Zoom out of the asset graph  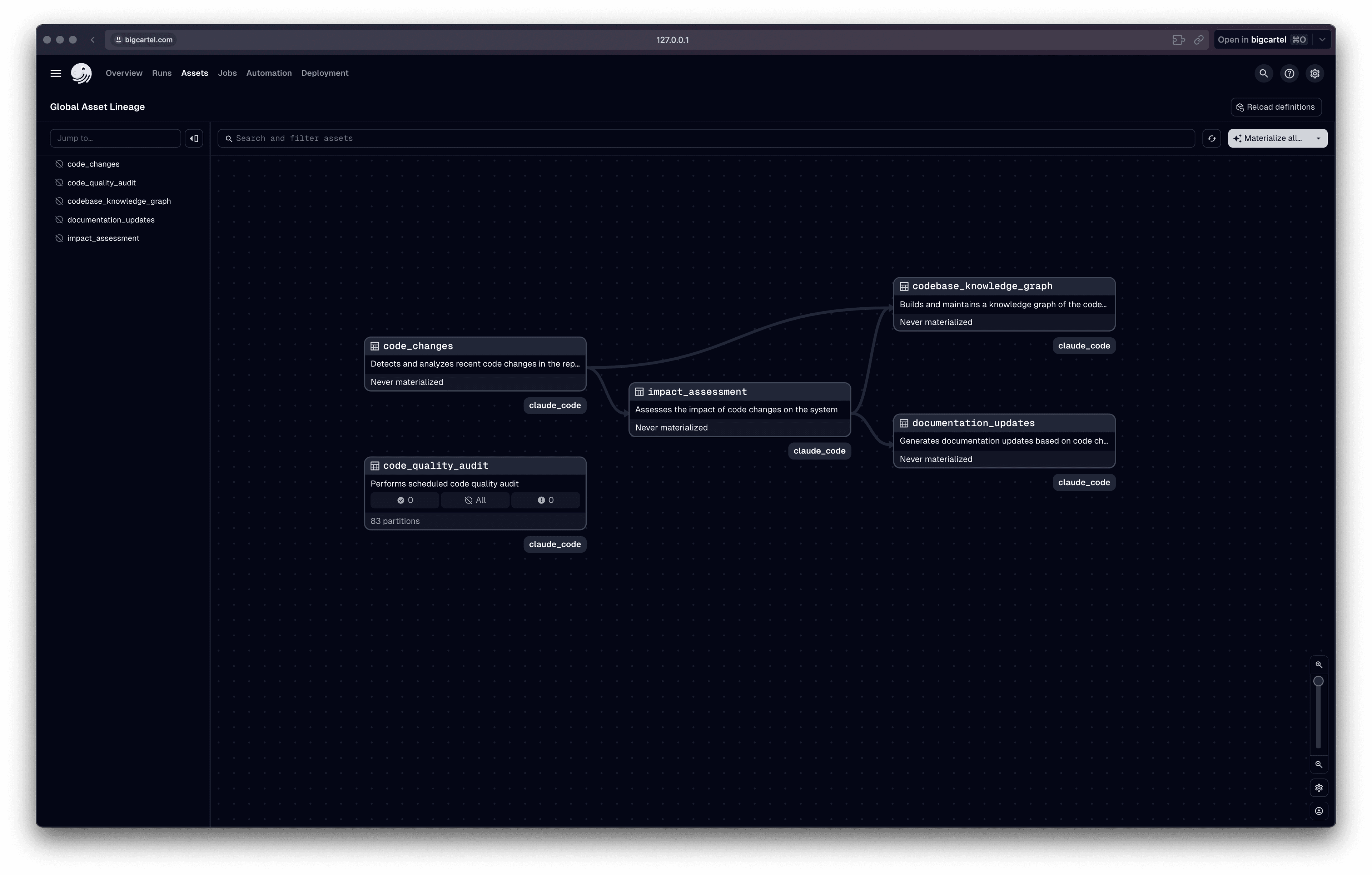[1318, 765]
